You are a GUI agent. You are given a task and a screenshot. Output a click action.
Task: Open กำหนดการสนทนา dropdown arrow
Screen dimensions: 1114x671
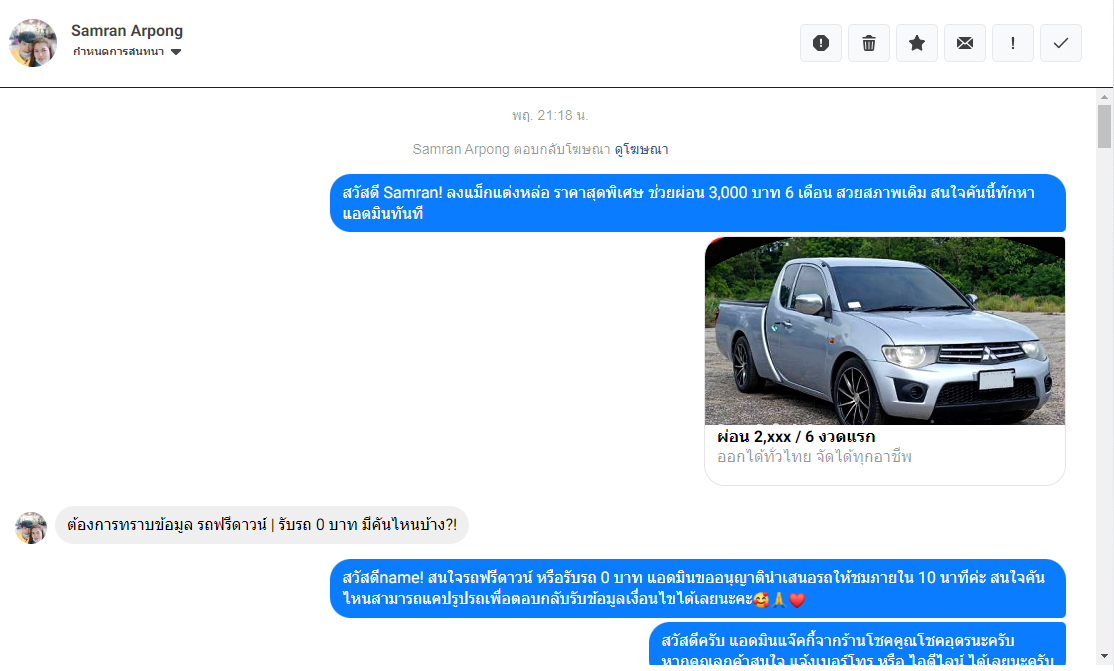point(176,52)
